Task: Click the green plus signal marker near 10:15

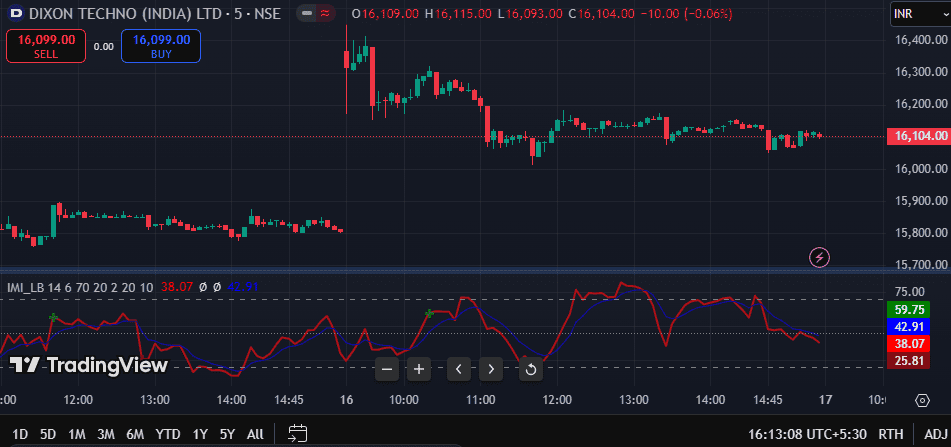Action: tap(429, 313)
